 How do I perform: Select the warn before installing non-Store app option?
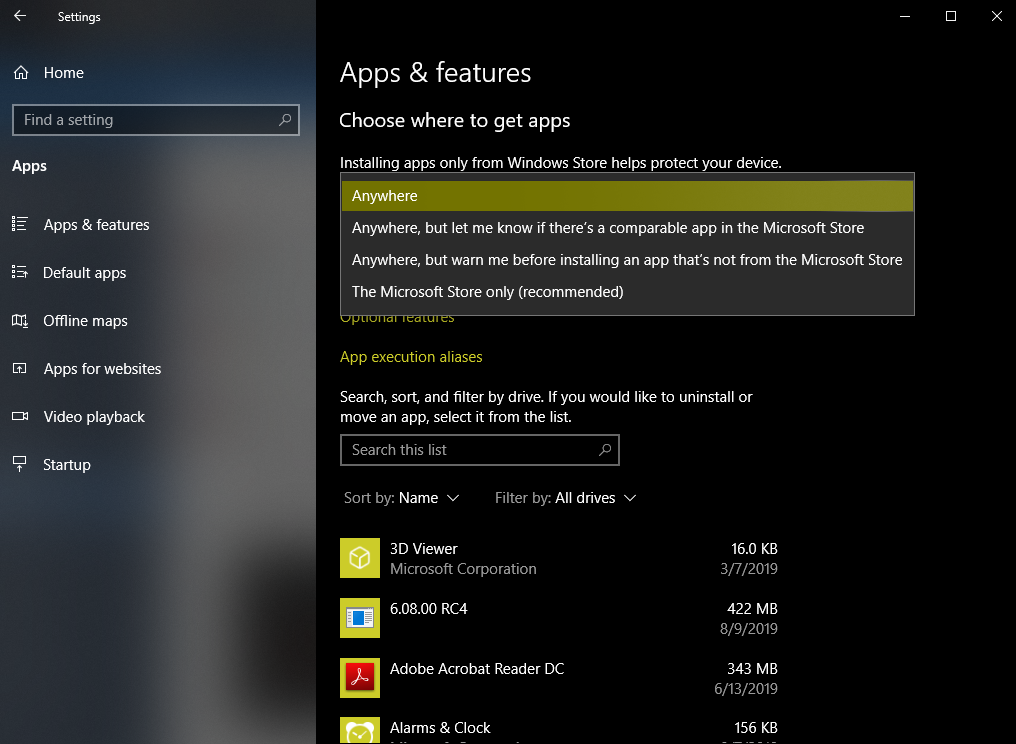pos(627,260)
